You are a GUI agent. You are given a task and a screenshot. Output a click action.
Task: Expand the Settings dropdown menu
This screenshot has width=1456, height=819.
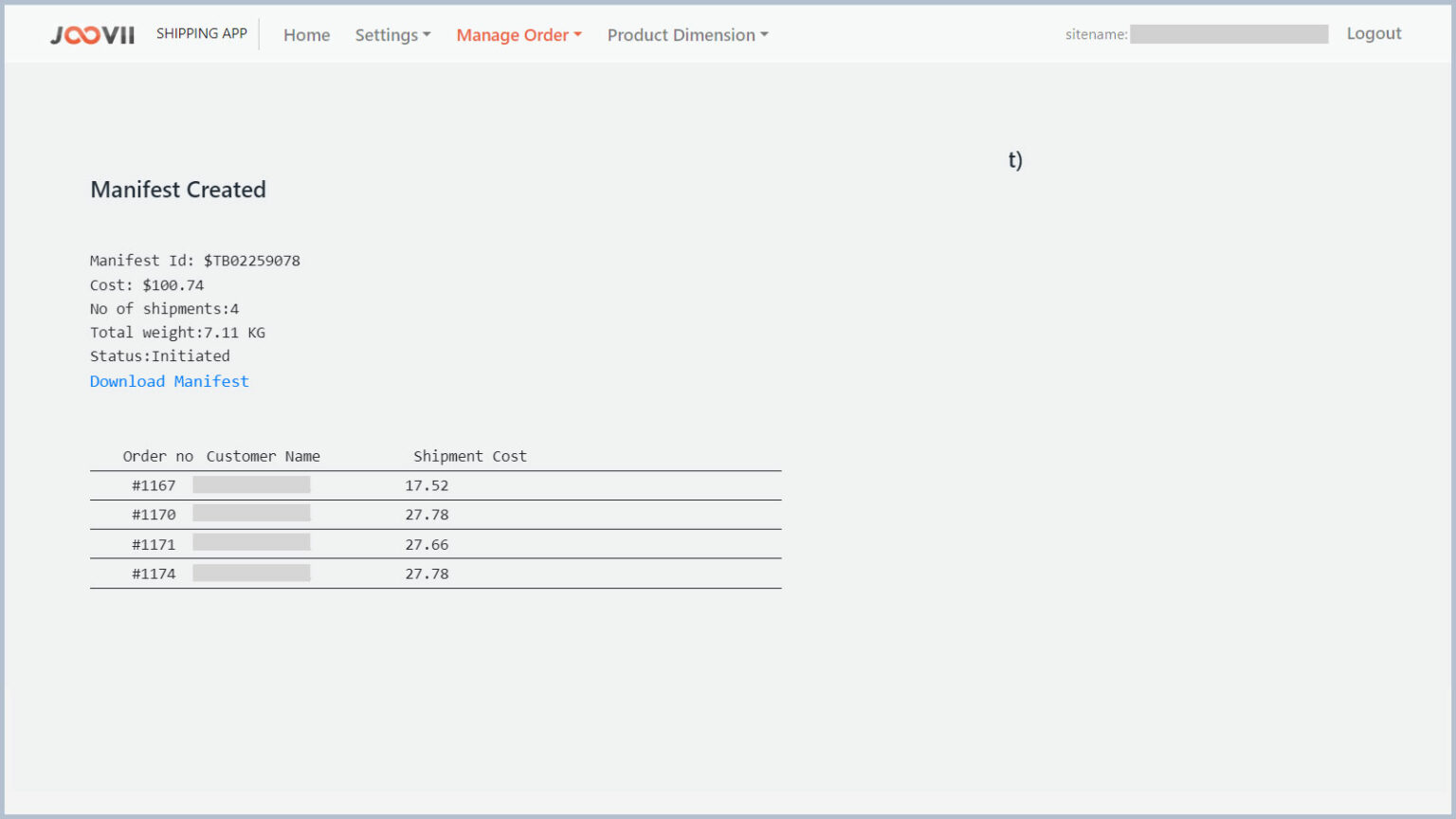[x=392, y=35]
